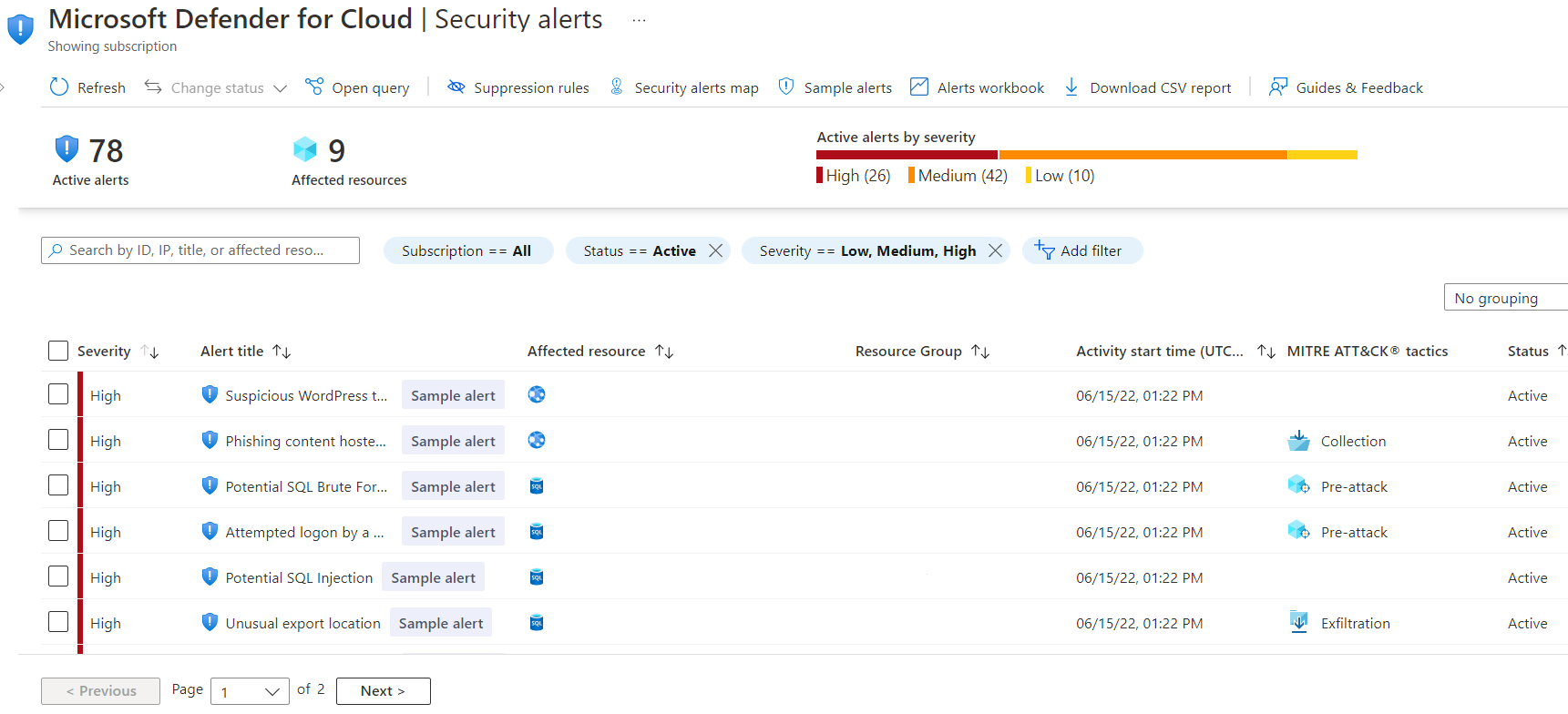Sort by Affected resource column

[x=664, y=352]
